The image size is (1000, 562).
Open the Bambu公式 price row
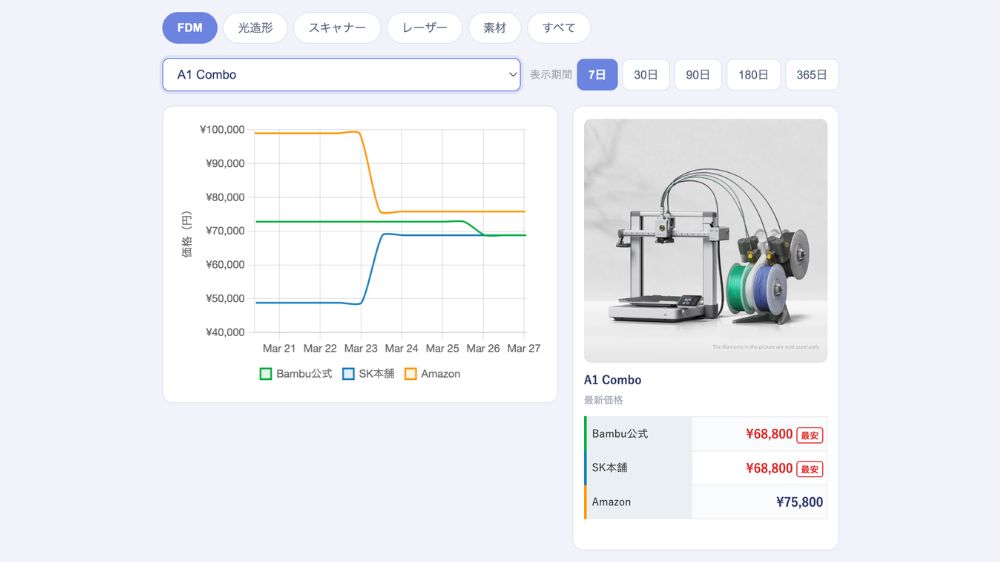705,434
